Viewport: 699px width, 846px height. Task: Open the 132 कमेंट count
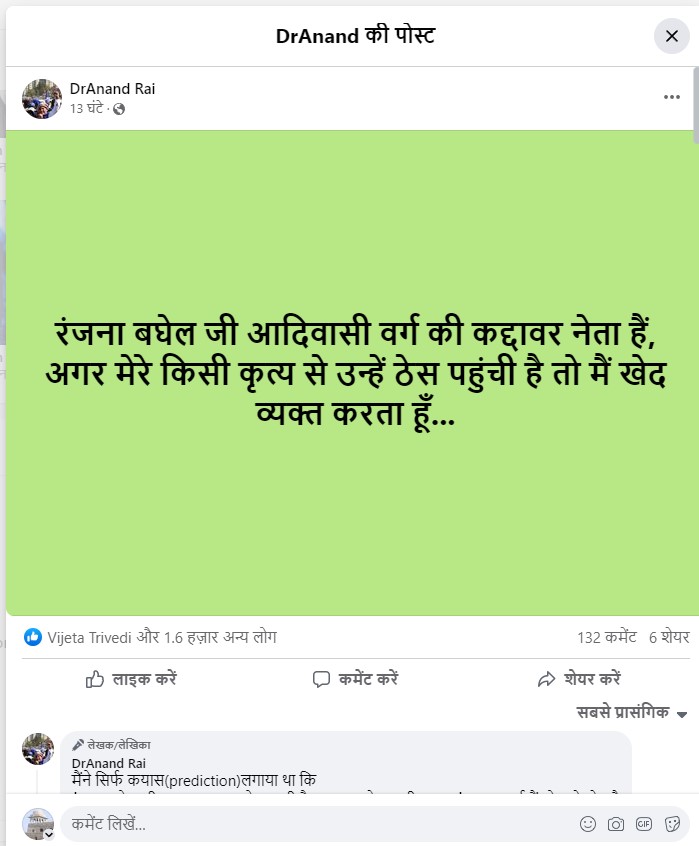point(607,637)
